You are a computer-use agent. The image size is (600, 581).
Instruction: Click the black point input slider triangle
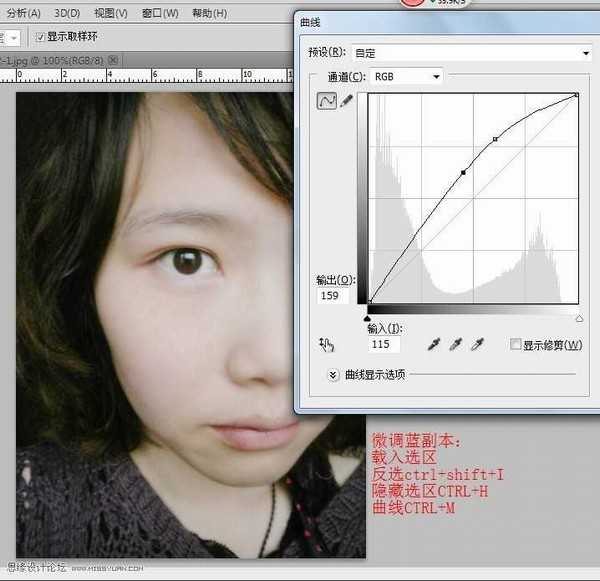pyautogui.click(x=369, y=316)
